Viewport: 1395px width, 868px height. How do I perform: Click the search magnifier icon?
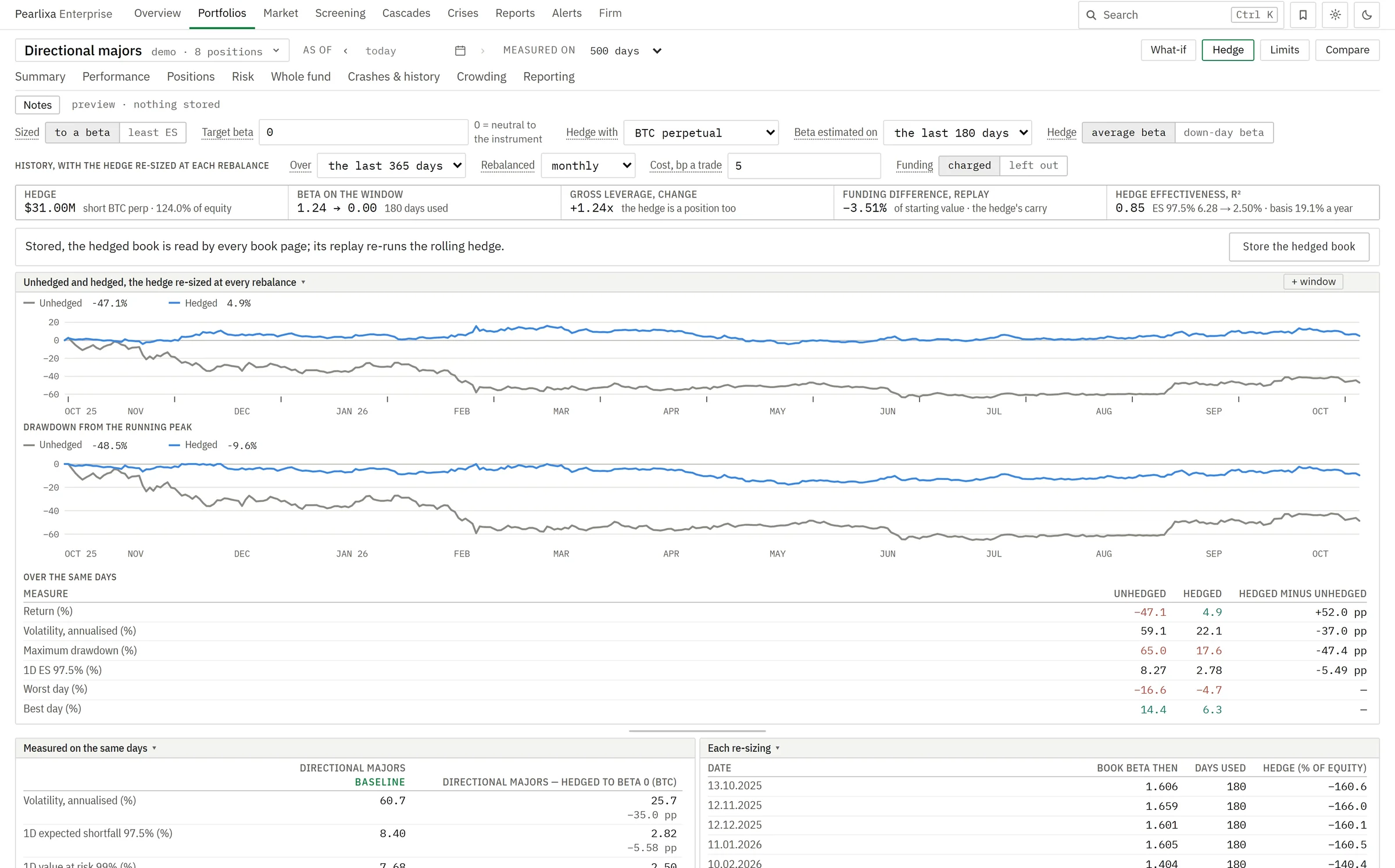1091,15
